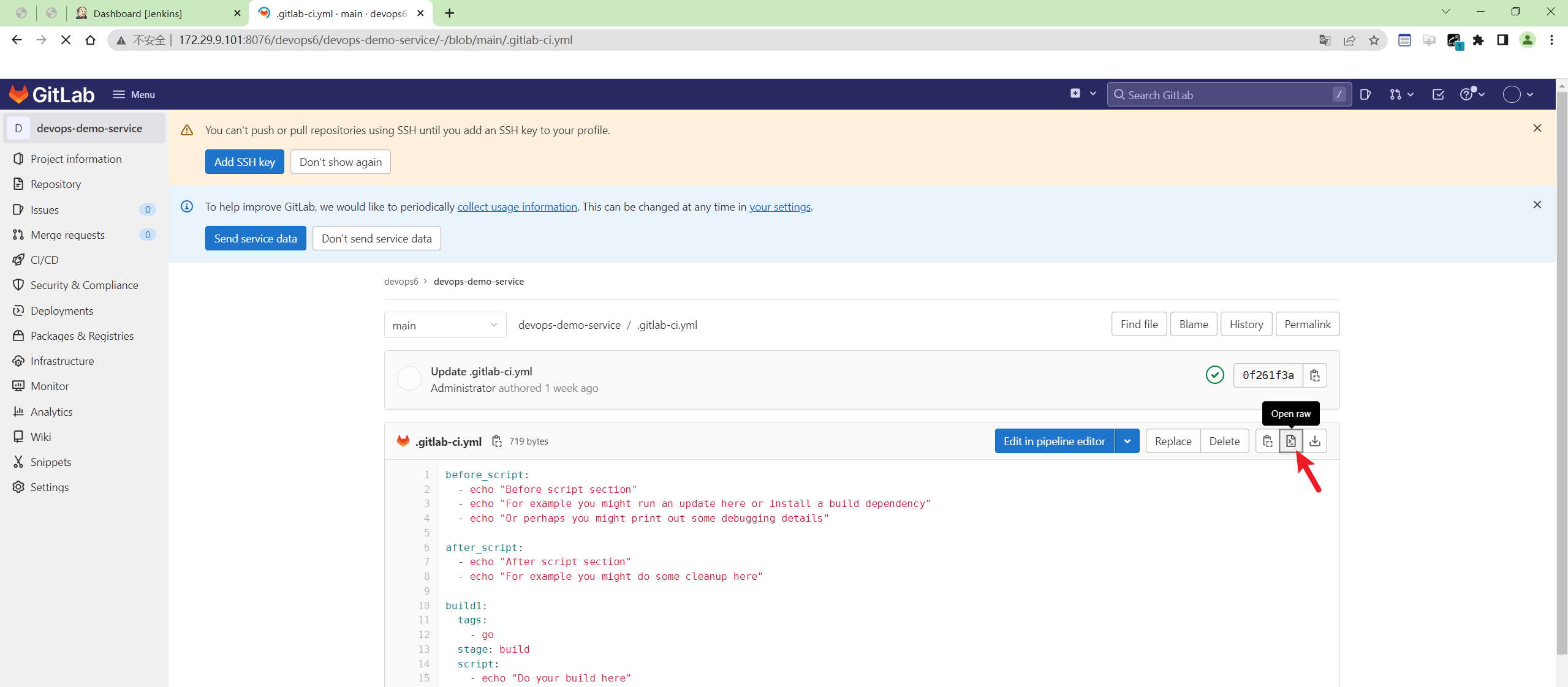This screenshot has width=1568, height=687.
Task: Open merge requests from the top navbar
Action: click(x=1397, y=94)
